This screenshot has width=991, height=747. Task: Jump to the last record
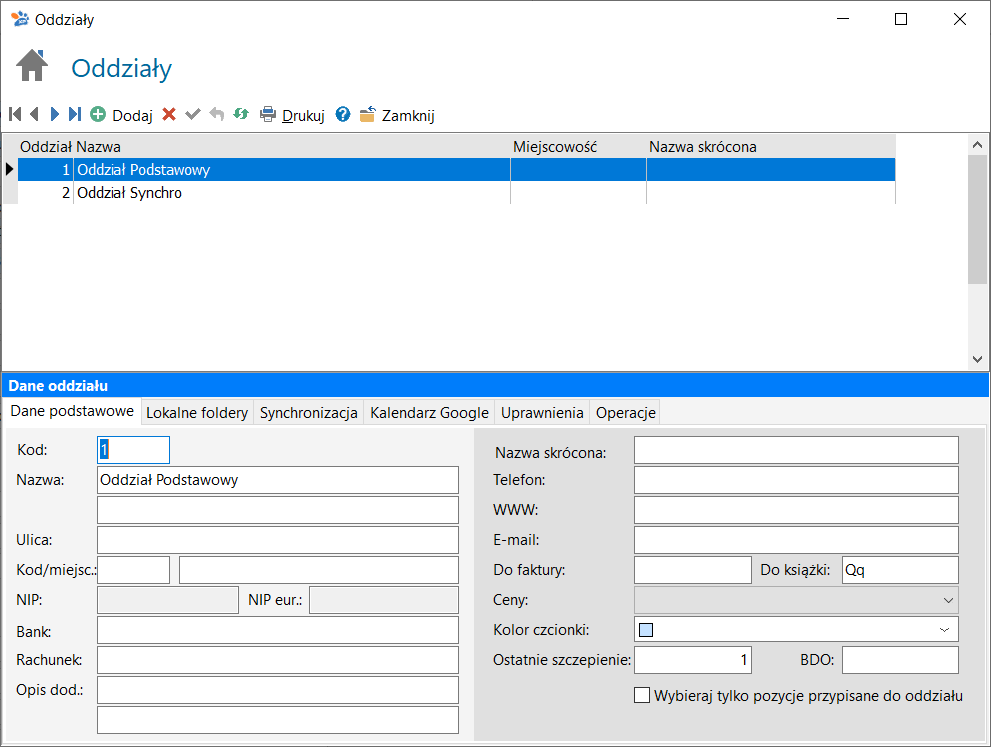75,114
